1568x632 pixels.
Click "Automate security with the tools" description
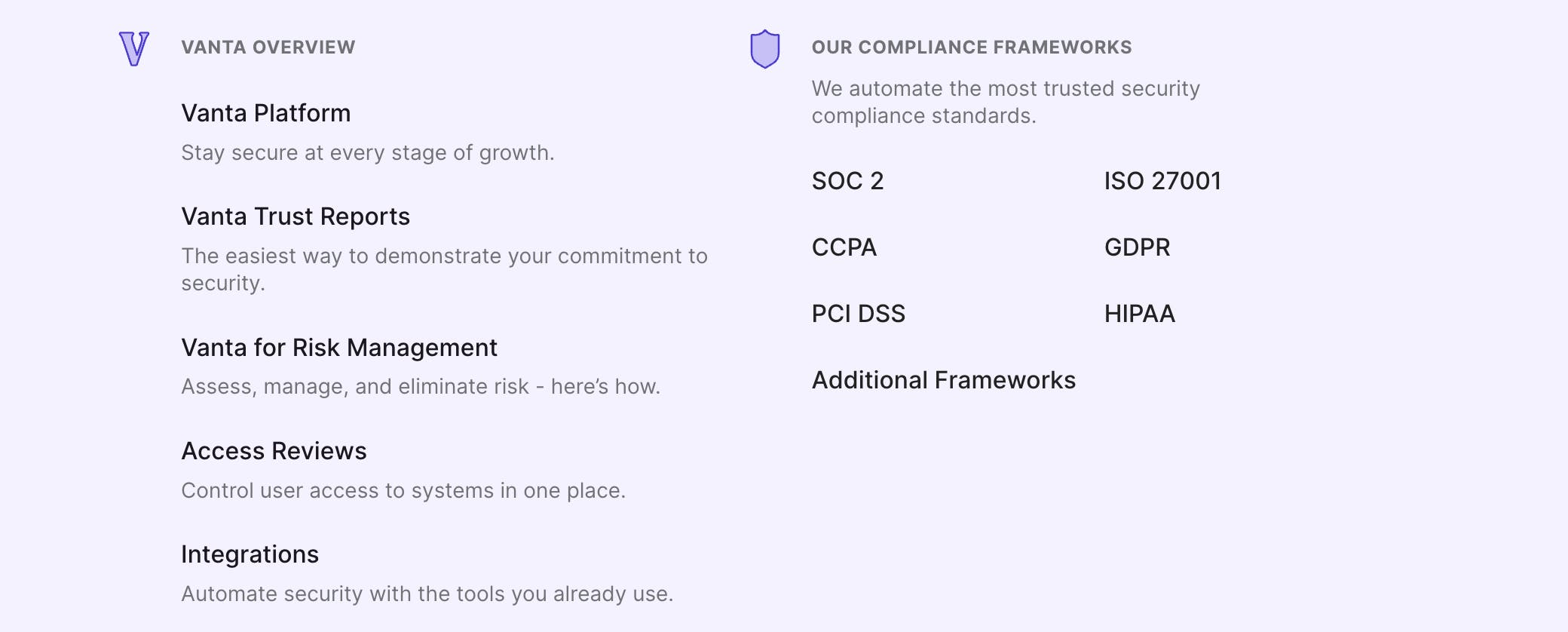(x=427, y=594)
